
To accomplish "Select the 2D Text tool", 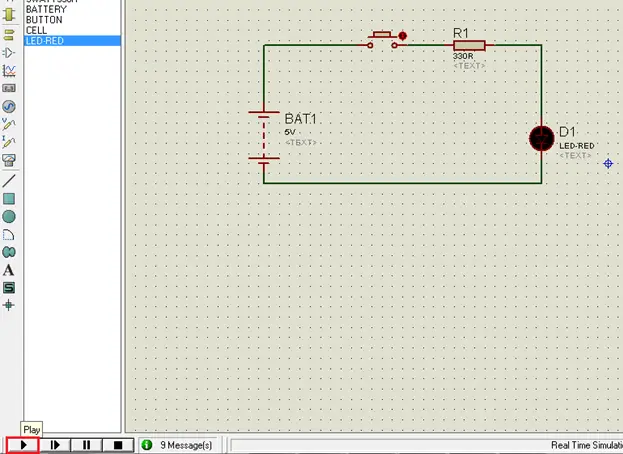I will (x=9, y=270).
